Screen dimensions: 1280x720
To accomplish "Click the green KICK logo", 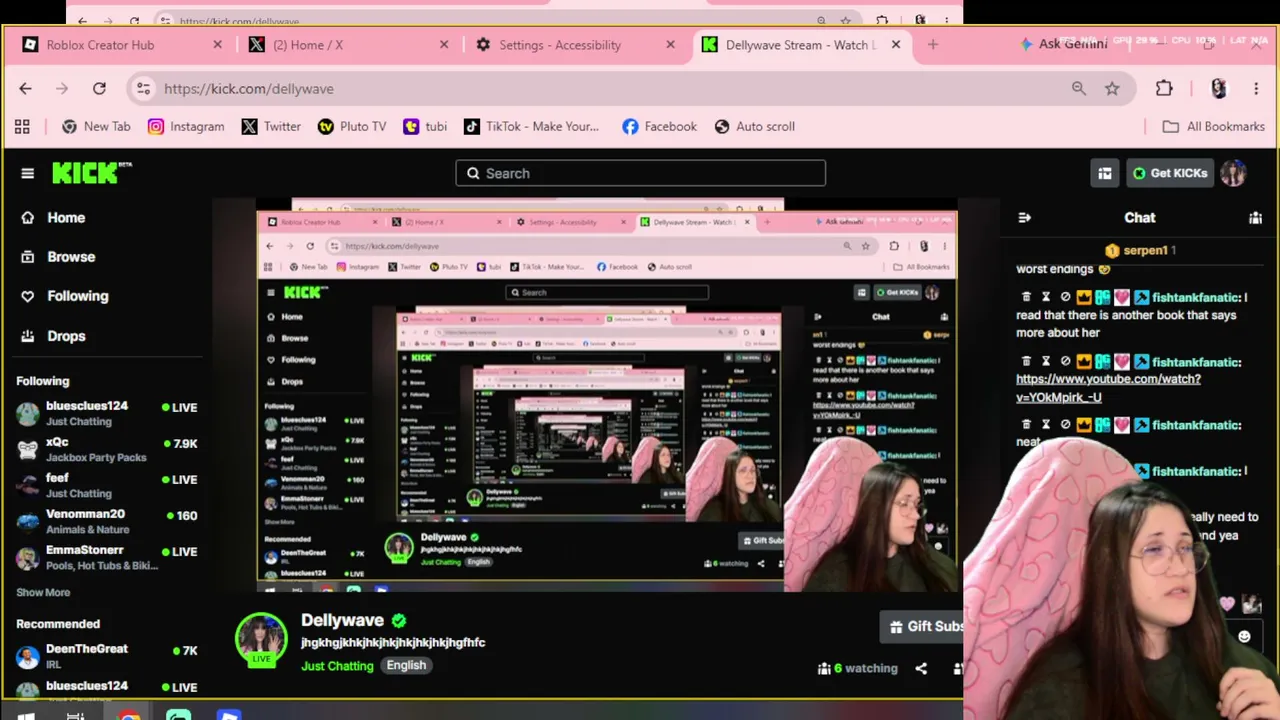I will 91,173.
